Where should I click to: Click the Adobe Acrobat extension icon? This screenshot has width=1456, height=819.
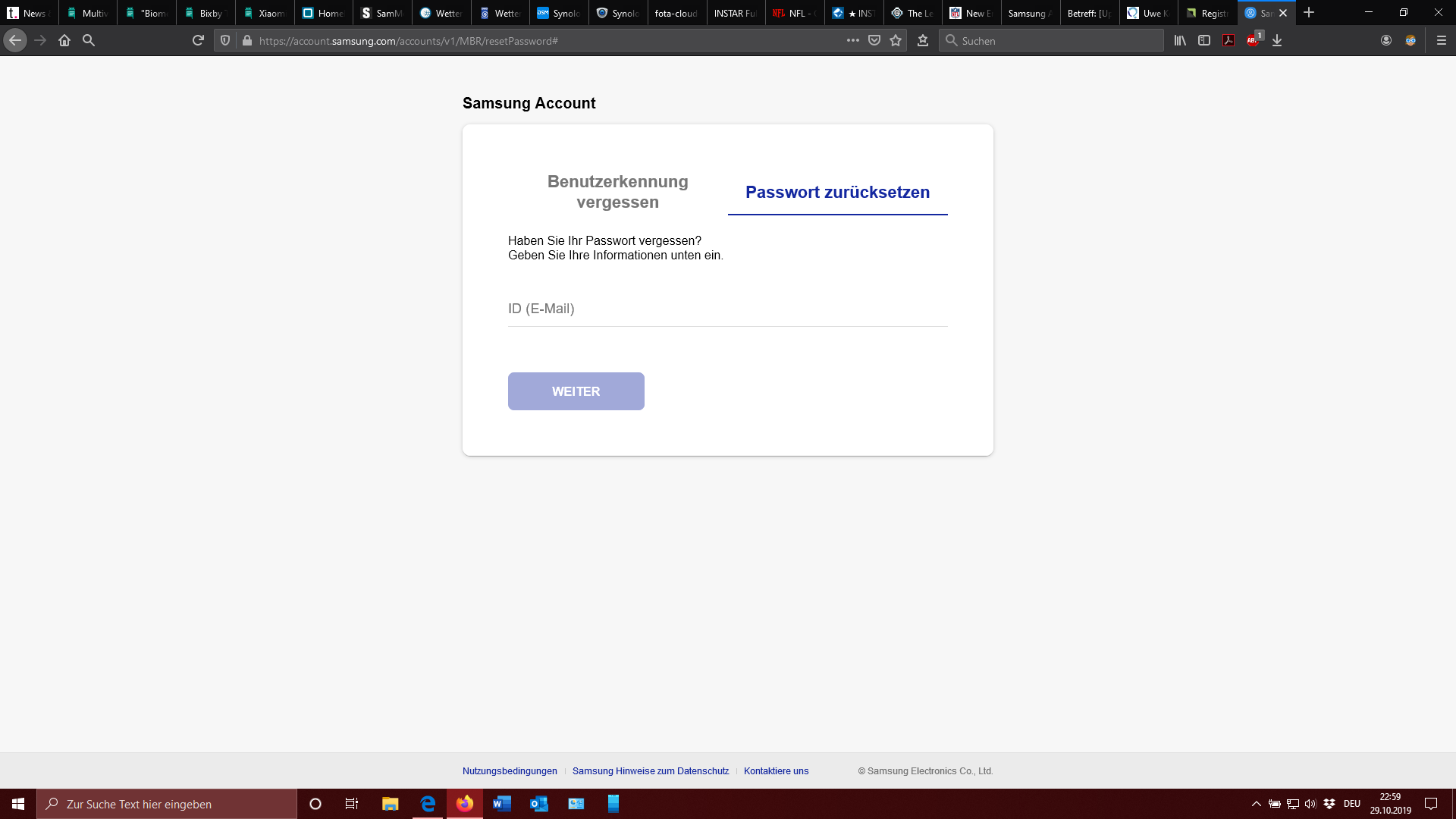click(1228, 40)
